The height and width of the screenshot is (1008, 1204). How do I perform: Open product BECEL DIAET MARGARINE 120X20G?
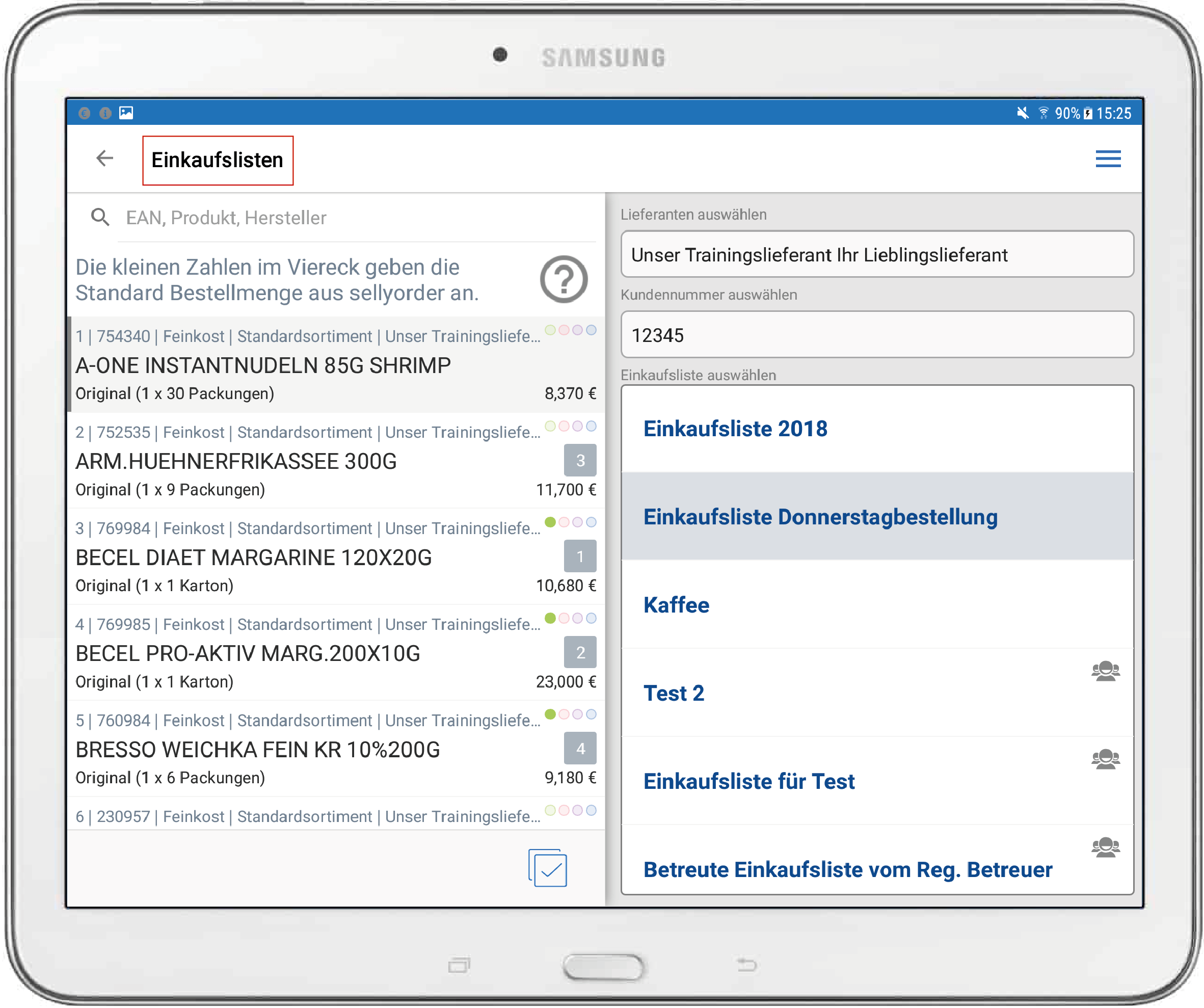click(x=254, y=558)
